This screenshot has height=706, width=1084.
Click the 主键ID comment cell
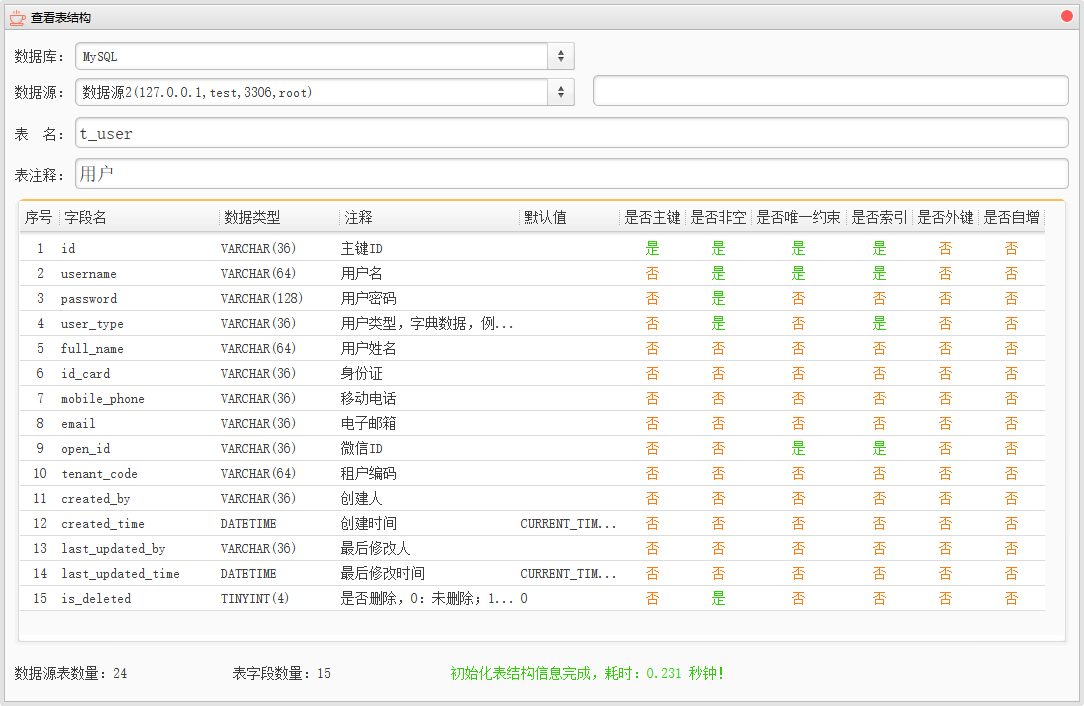[x=362, y=248]
